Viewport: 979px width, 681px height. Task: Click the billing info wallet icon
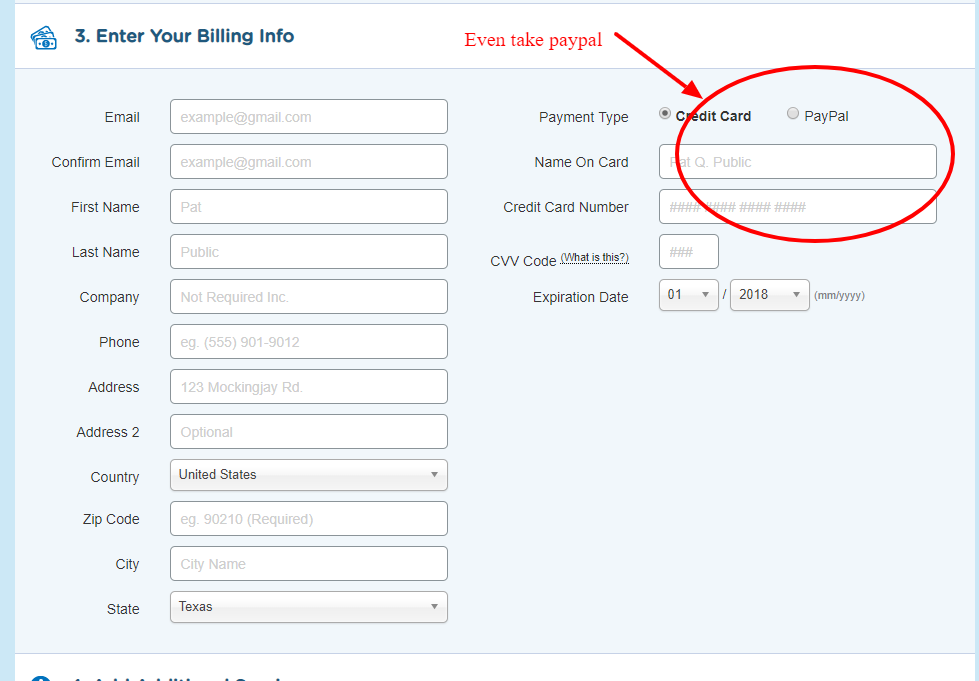pyautogui.click(x=44, y=37)
